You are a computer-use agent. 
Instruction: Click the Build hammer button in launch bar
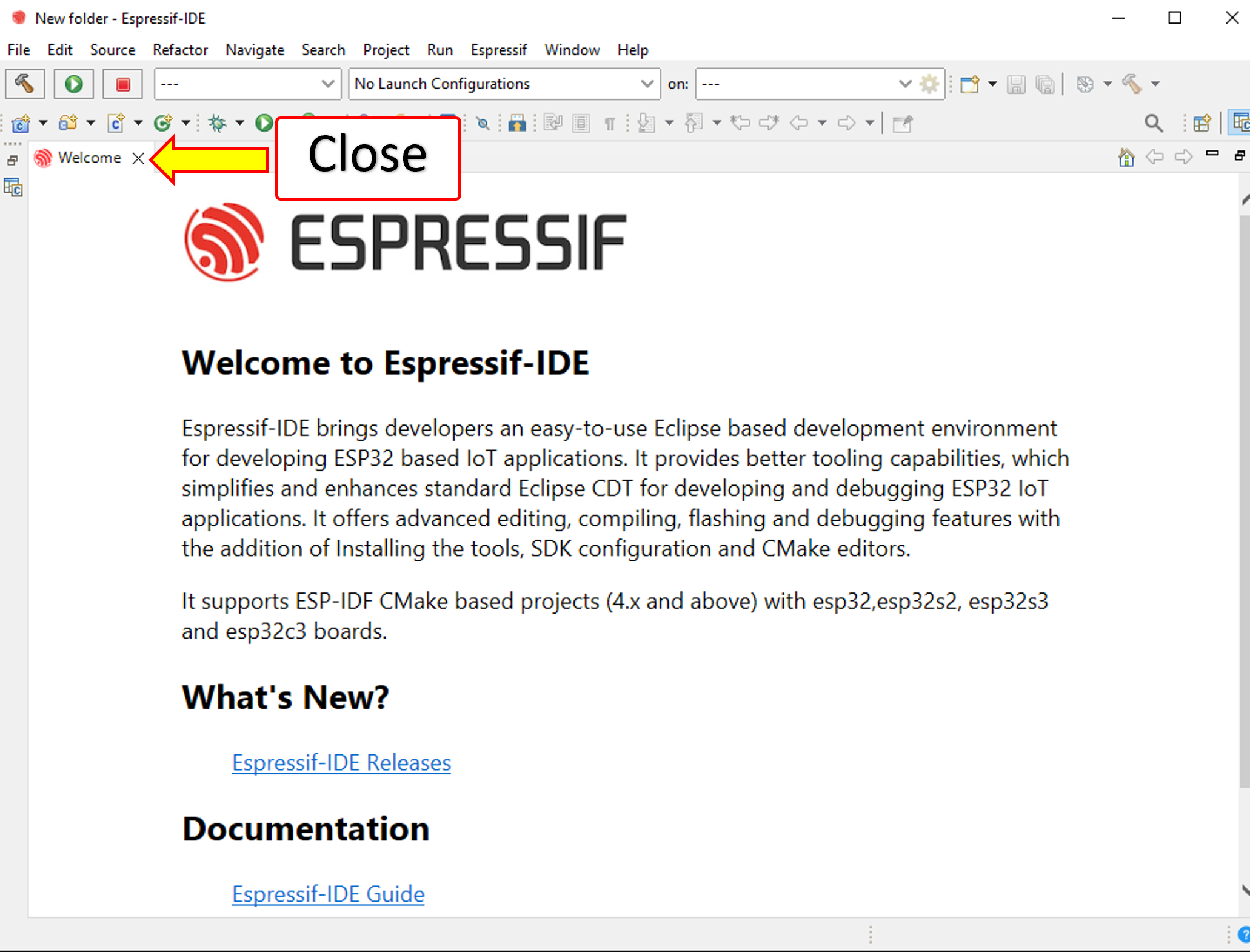pyautogui.click(x=24, y=84)
